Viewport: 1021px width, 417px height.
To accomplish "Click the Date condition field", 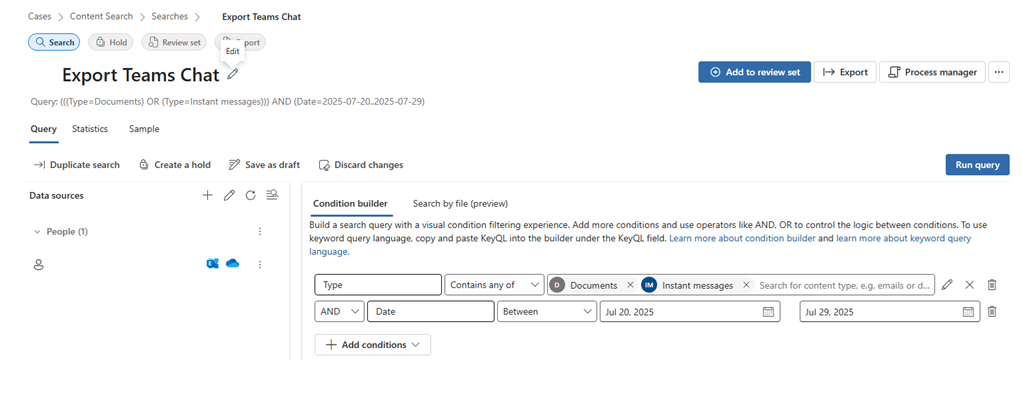I will (430, 311).
